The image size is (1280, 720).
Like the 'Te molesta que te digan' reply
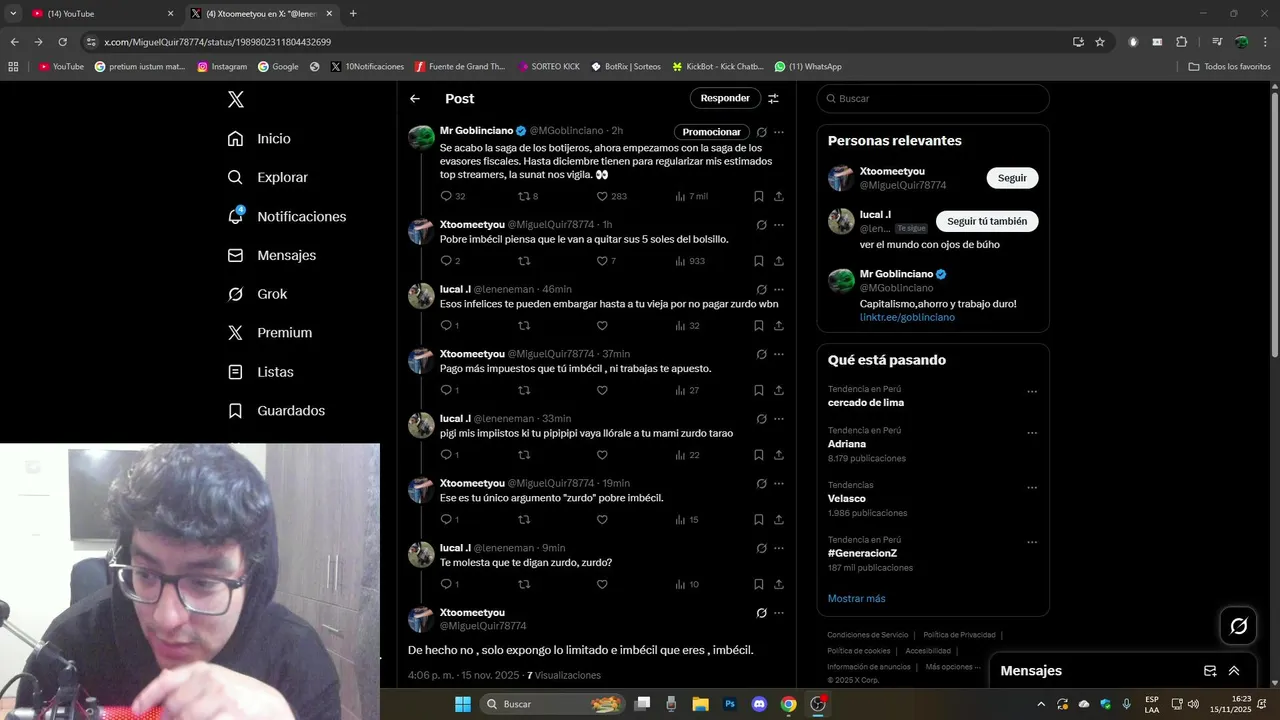(602, 584)
